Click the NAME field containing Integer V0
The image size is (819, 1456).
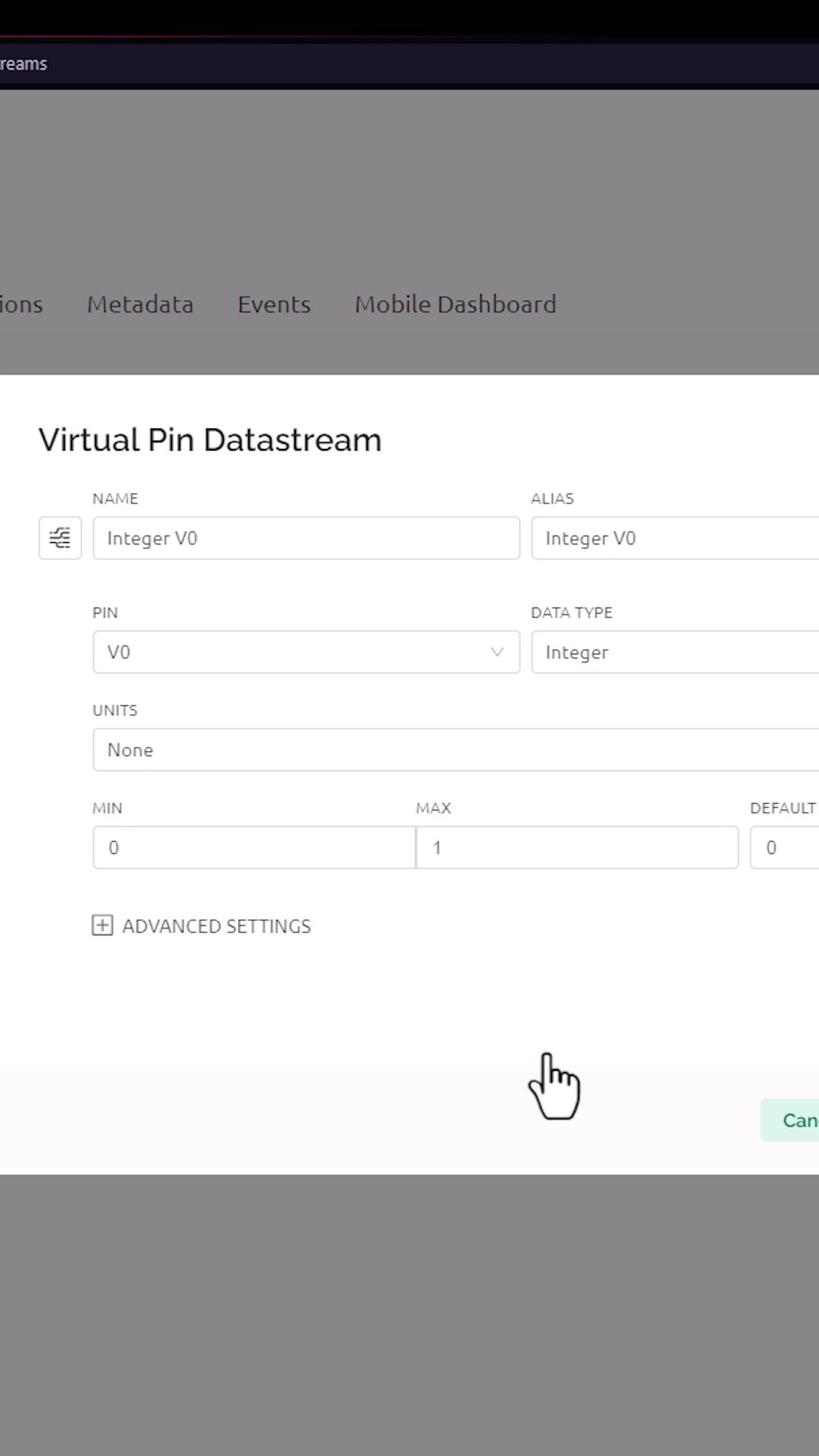(x=306, y=538)
